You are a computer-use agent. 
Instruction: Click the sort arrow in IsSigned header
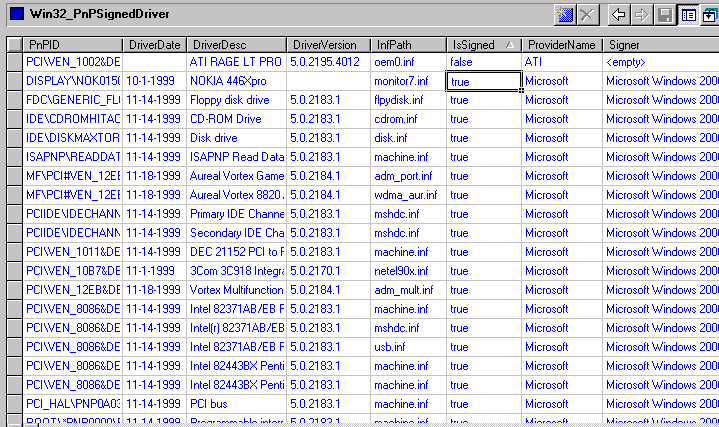(510, 45)
